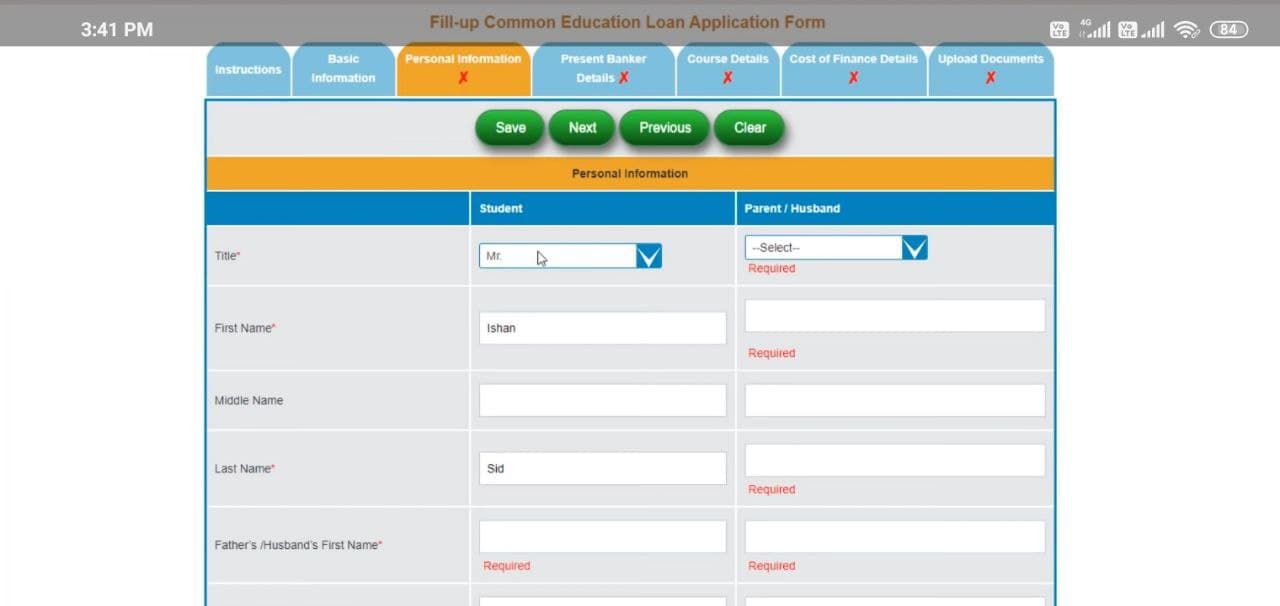Click the 4G signal strength icon
Screen dimensions: 1280x606
pyautogui.click(x=1095, y=29)
